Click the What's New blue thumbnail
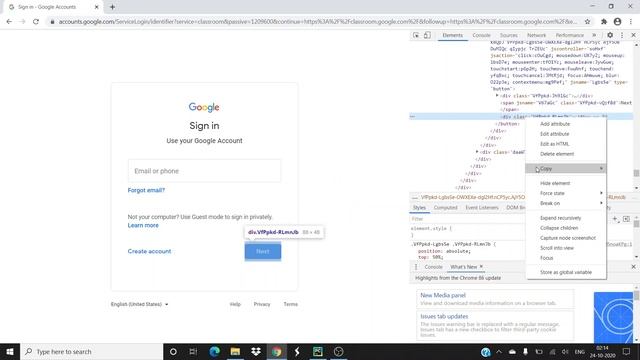The image size is (640, 360). click(x=613, y=317)
